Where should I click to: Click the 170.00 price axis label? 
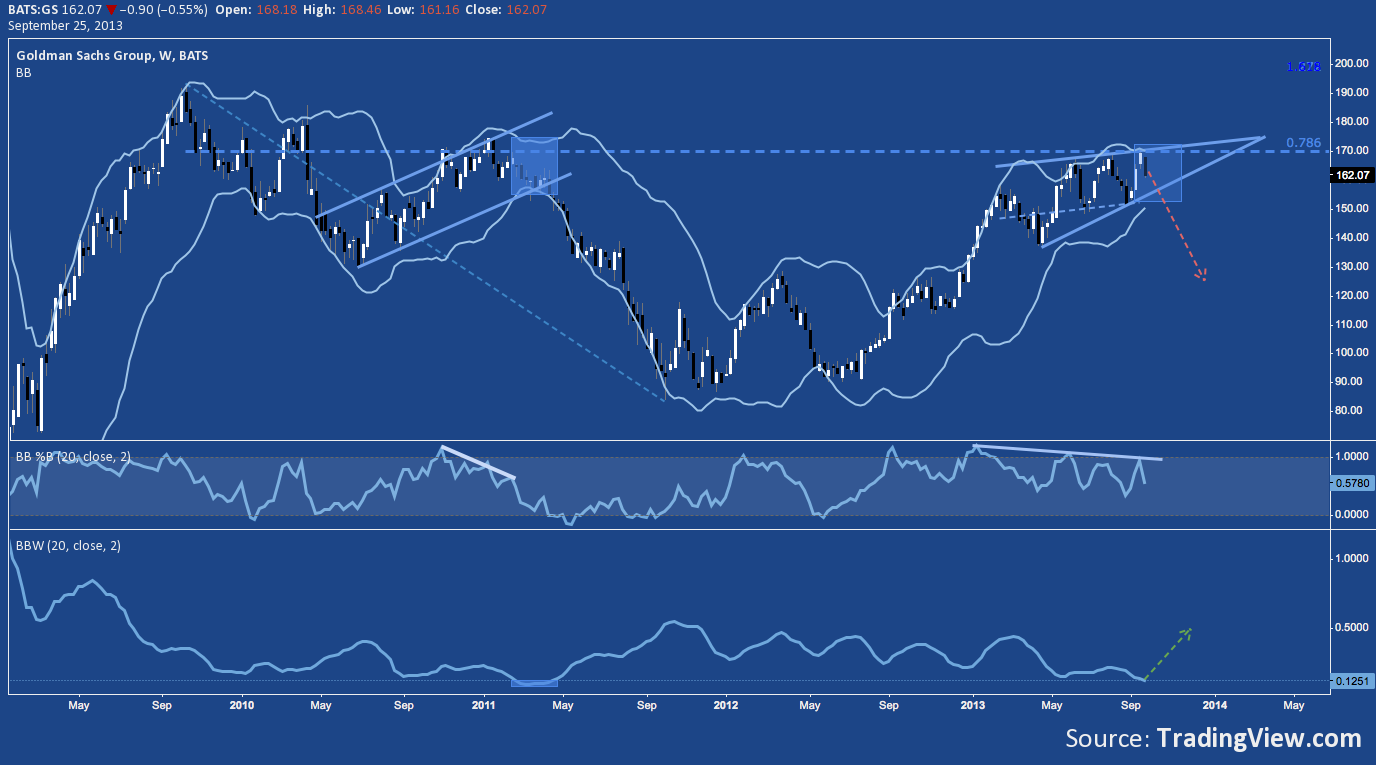click(x=1352, y=150)
